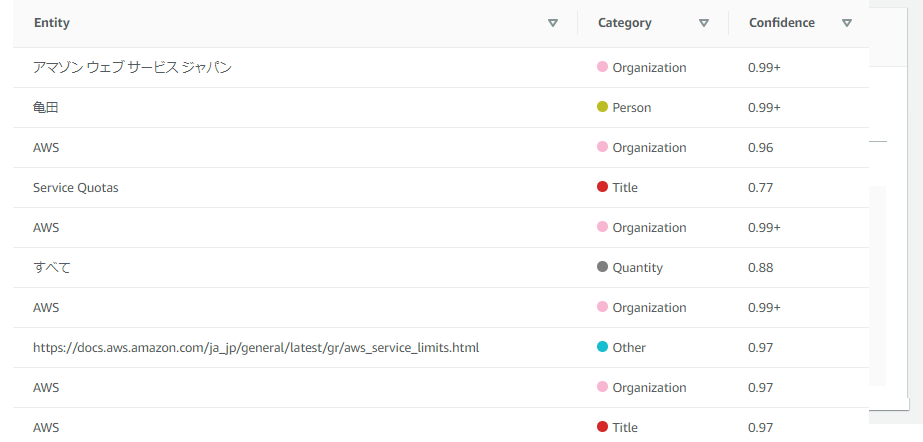Click red Title dot in Service Quotas row

(602, 187)
